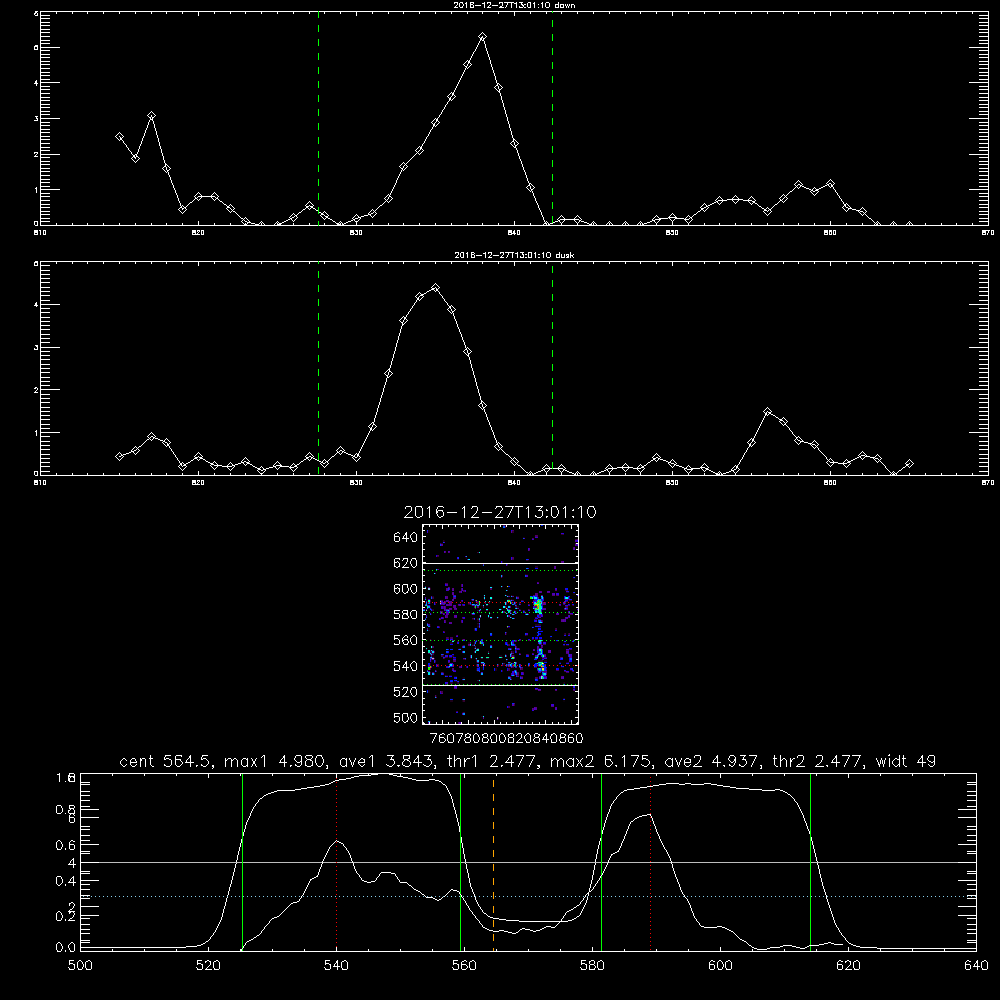Click heatmap y-axis label 540

(x=406, y=666)
